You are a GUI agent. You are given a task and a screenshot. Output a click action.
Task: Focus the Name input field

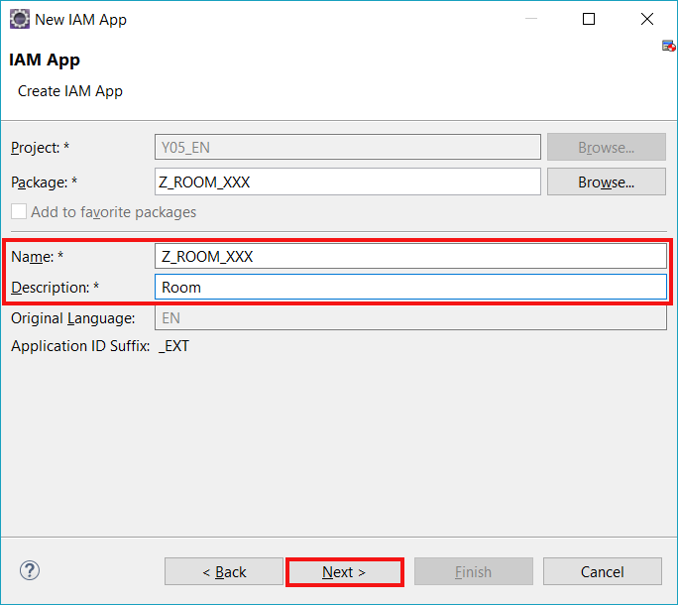410,256
